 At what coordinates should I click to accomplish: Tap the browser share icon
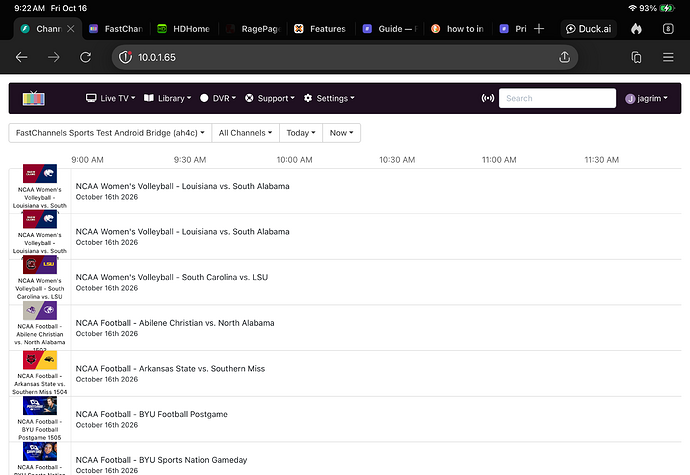pos(565,57)
